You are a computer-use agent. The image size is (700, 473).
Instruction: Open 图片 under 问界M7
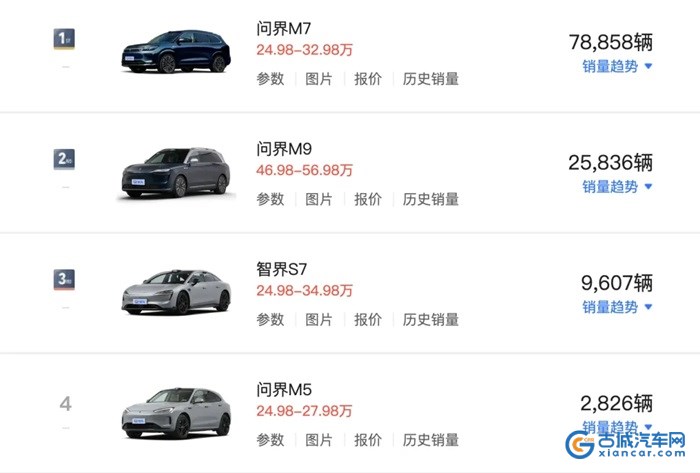point(319,79)
